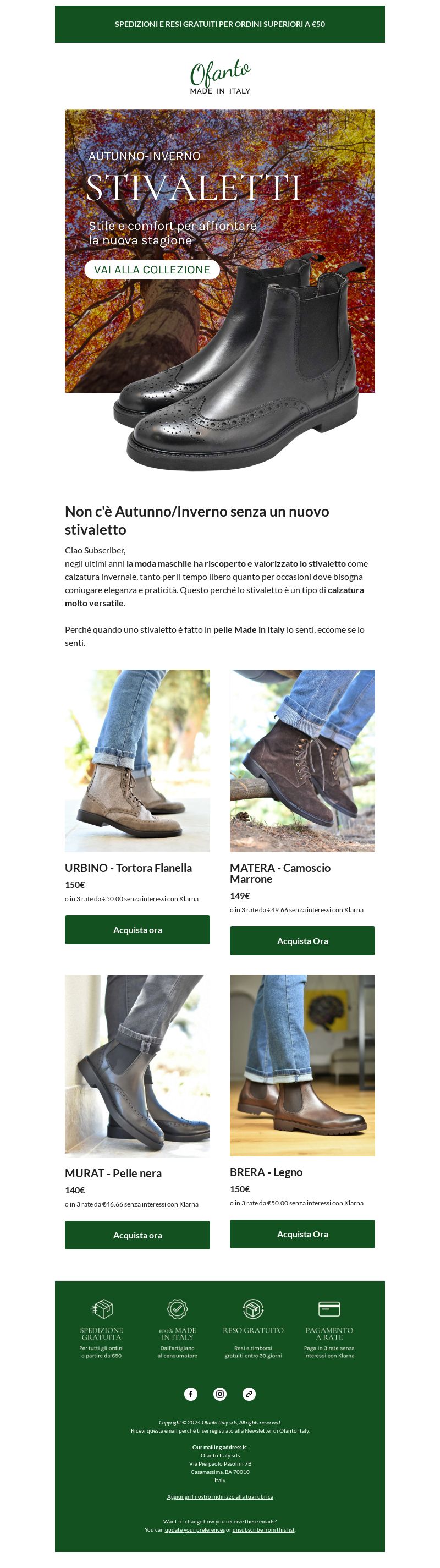This screenshot has height=1568, width=440.
Task: Click the Ofanto Made in Italy logo
Action: 219,76
